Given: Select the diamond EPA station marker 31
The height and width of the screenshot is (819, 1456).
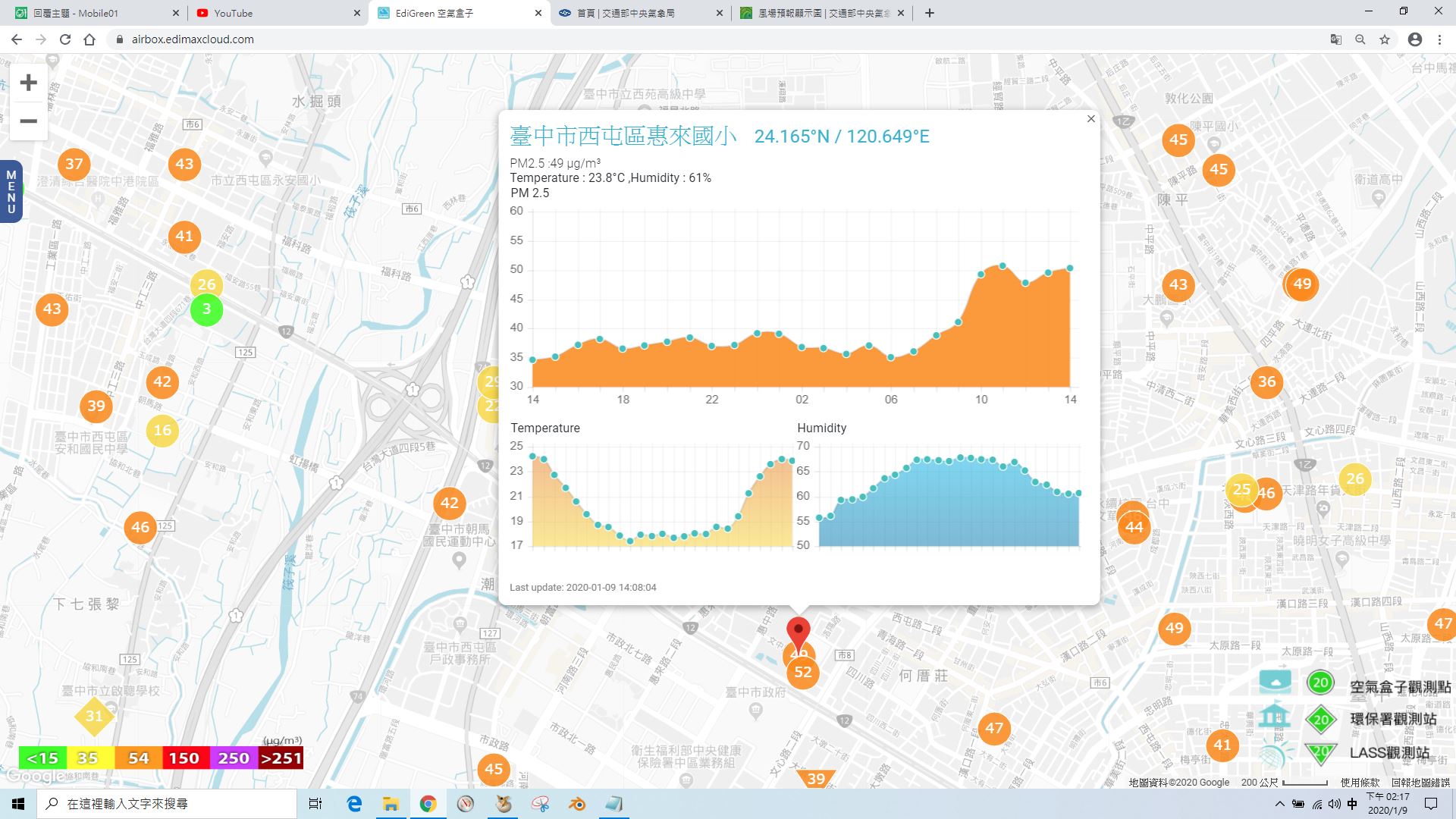Looking at the screenshot, I should point(94,716).
